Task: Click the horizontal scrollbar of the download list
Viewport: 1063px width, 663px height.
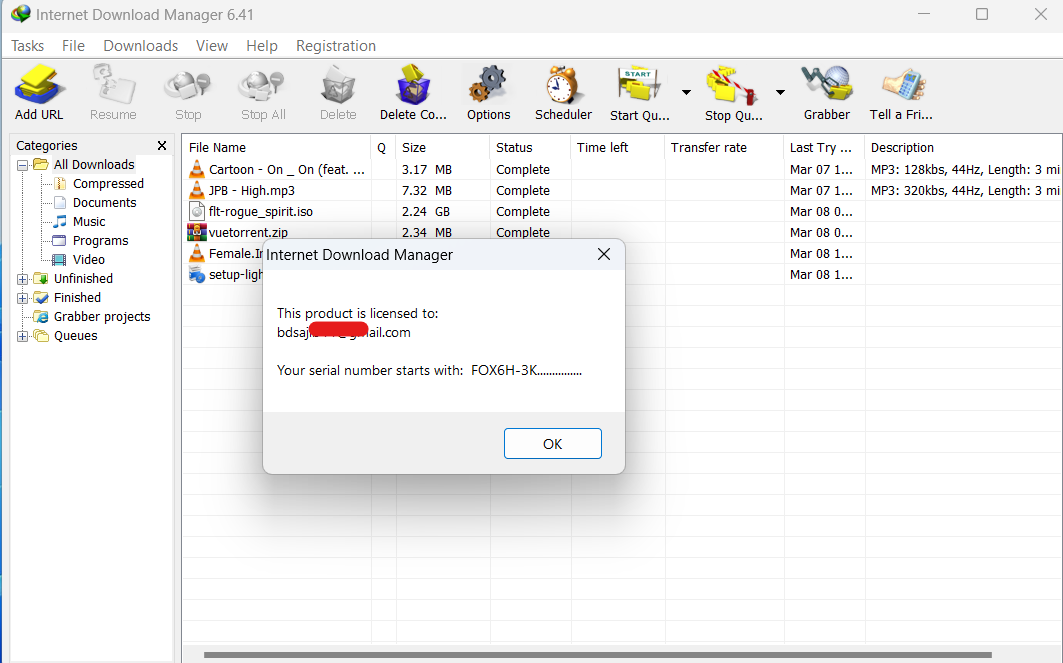Action: click(597, 655)
